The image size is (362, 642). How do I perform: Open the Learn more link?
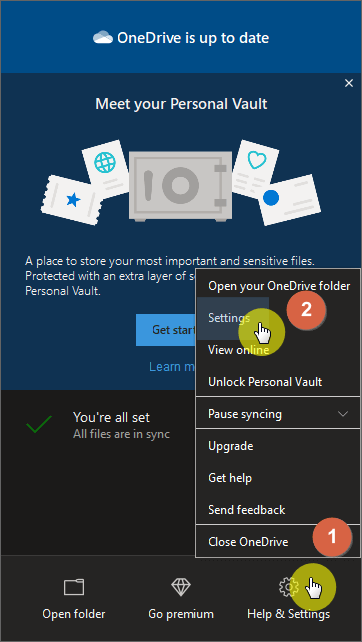[172, 366]
